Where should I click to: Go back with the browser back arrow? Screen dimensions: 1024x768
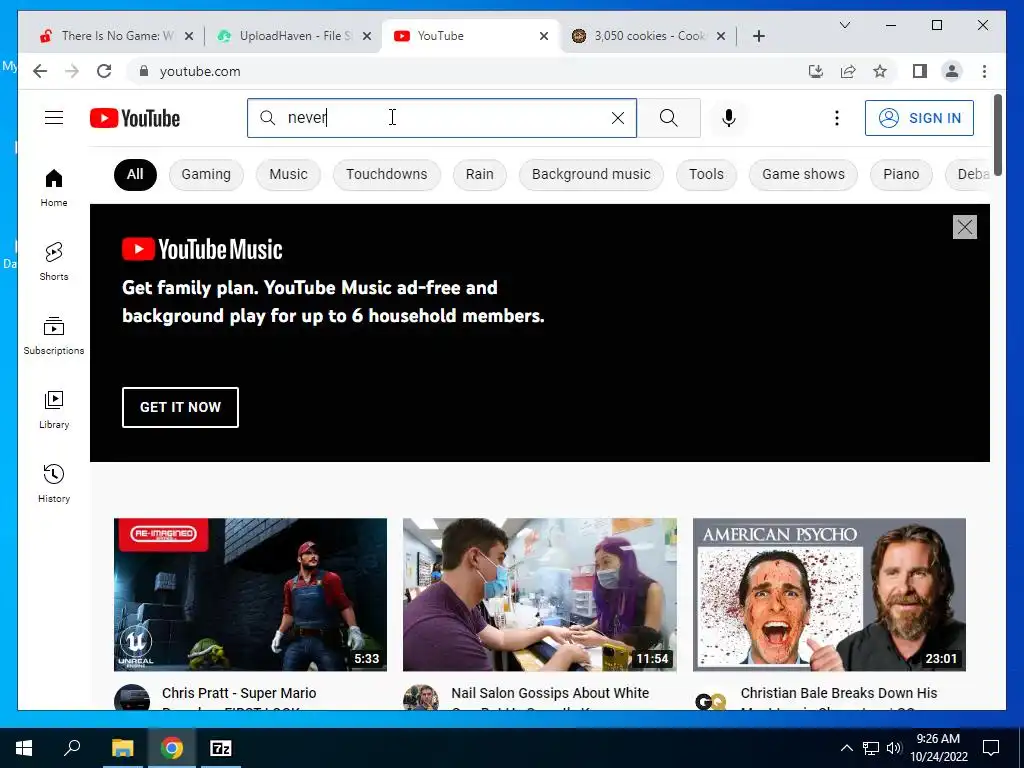[x=40, y=71]
